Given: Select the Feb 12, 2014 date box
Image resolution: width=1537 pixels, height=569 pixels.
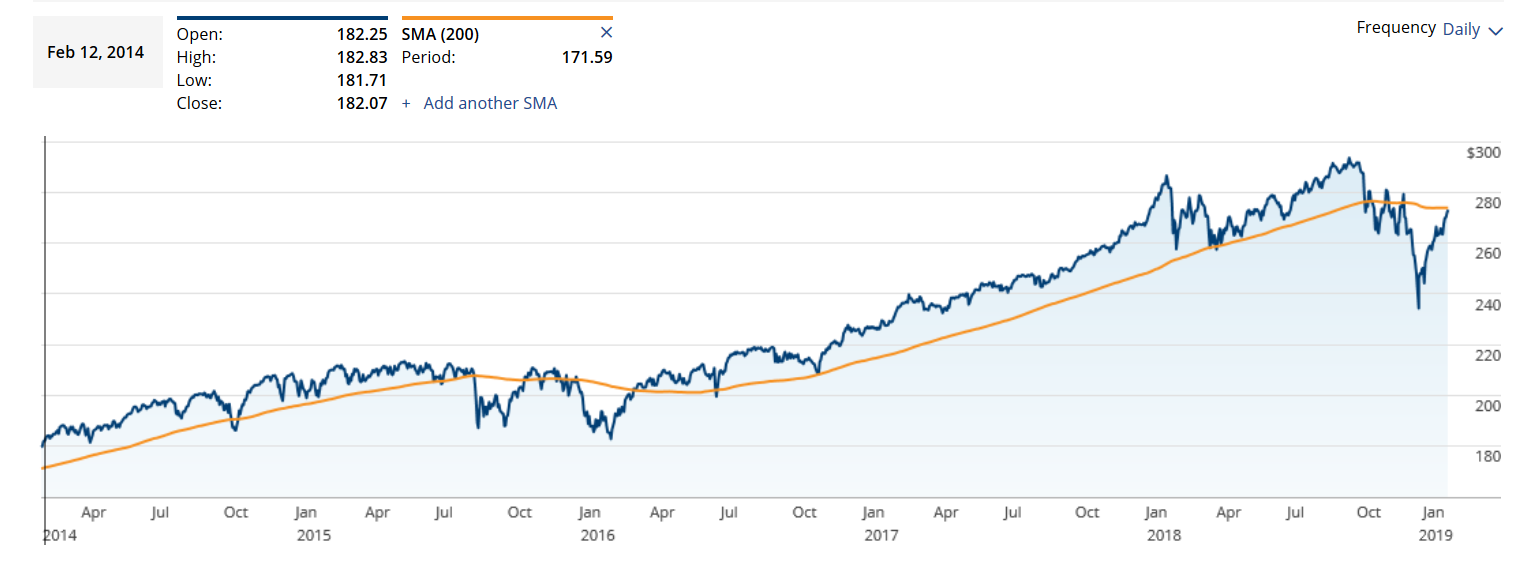Looking at the screenshot, I should coord(96,52).
